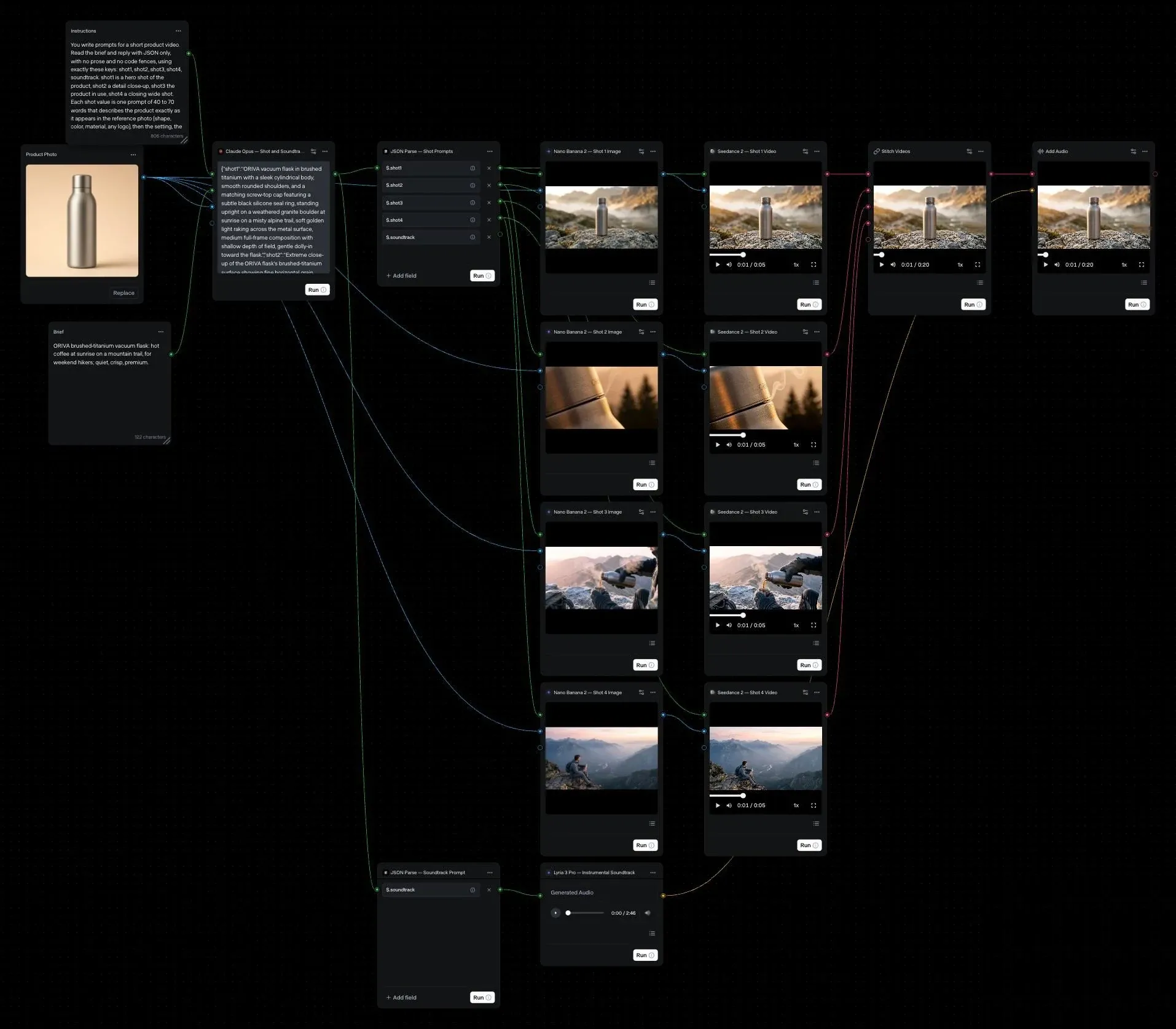Mute the Shot 1 Video player

tap(729, 265)
